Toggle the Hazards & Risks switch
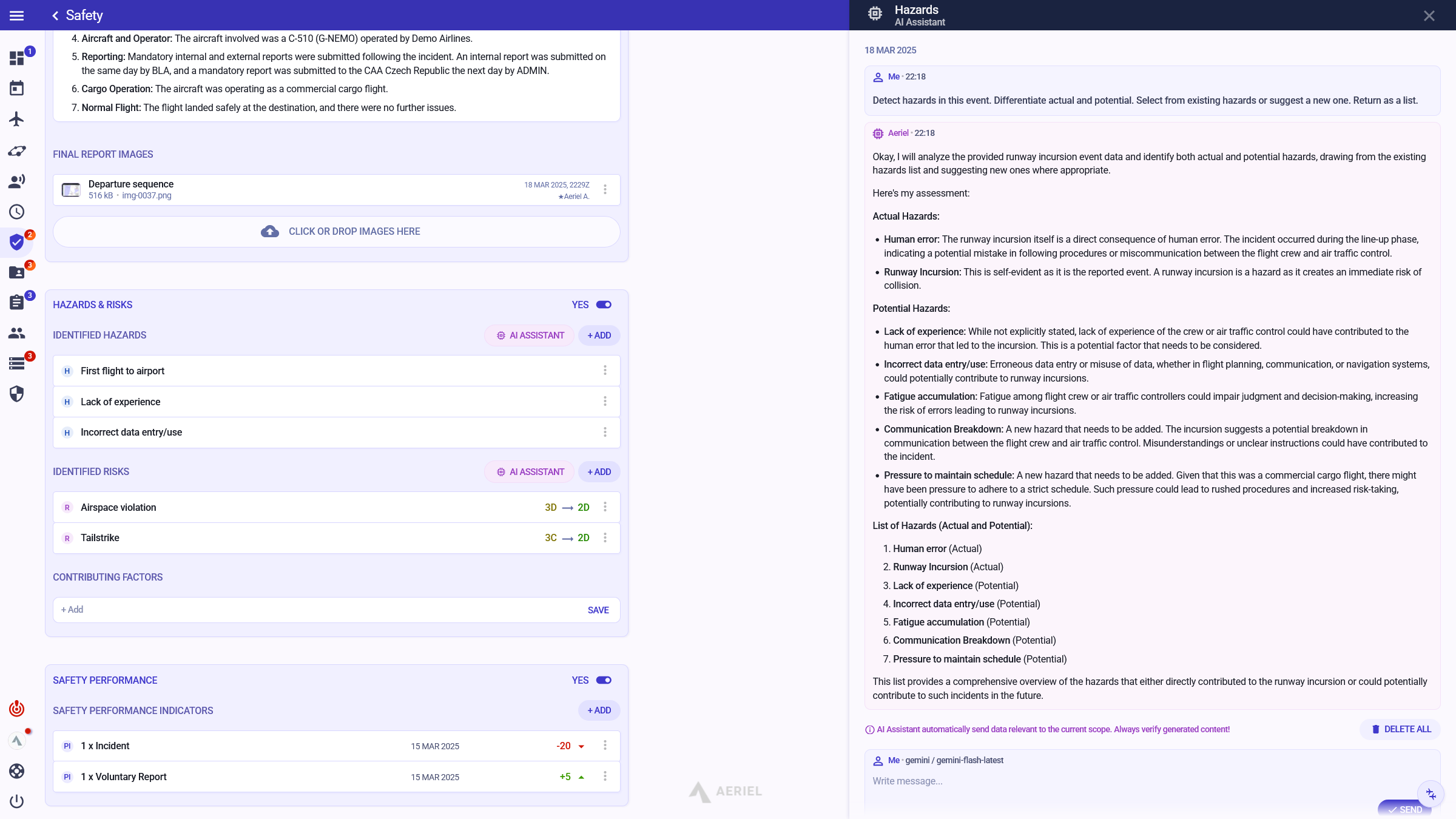The height and width of the screenshot is (819, 1456). coord(604,305)
